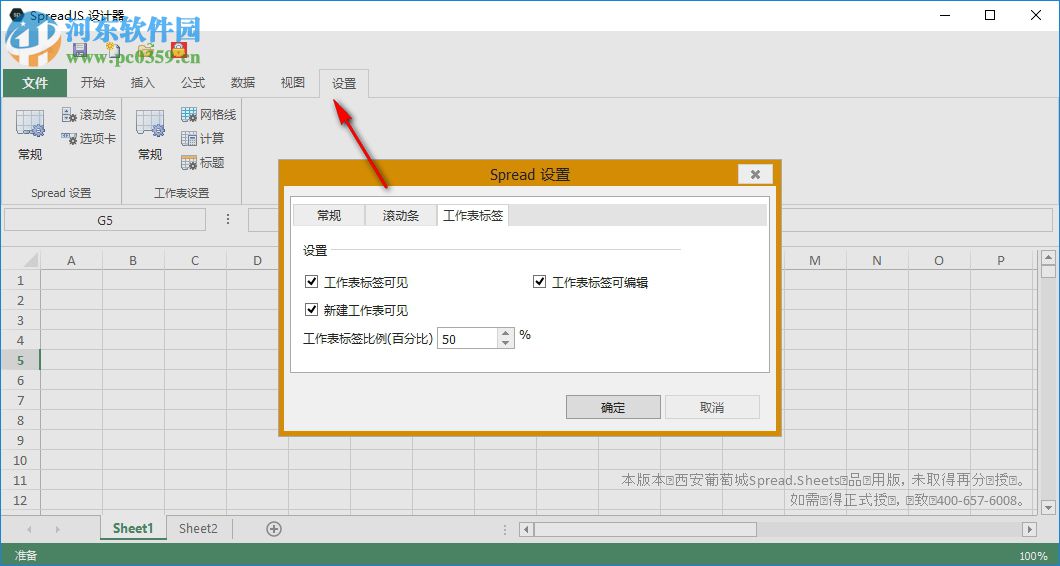Select the 设置 ribbon tab
This screenshot has width=1060, height=566.
pyautogui.click(x=344, y=83)
